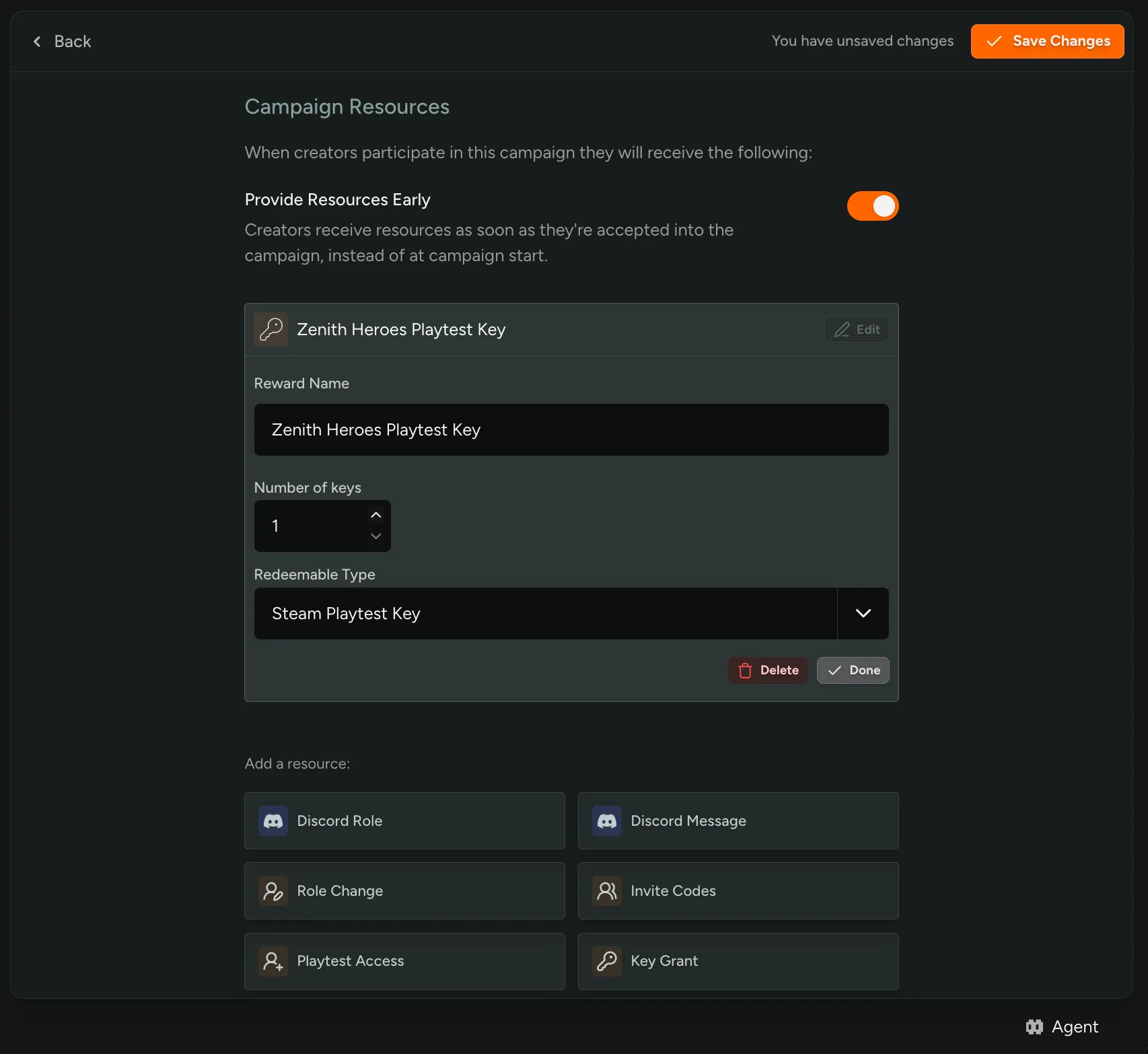Viewport: 1148px width, 1054px height.
Task: Open the Agent panel
Action: point(1062,1026)
